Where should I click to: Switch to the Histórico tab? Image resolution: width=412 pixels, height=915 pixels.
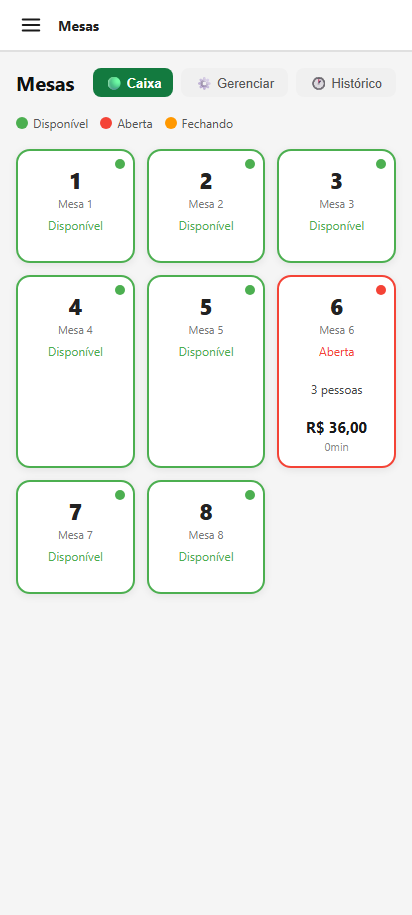click(x=346, y=83)
